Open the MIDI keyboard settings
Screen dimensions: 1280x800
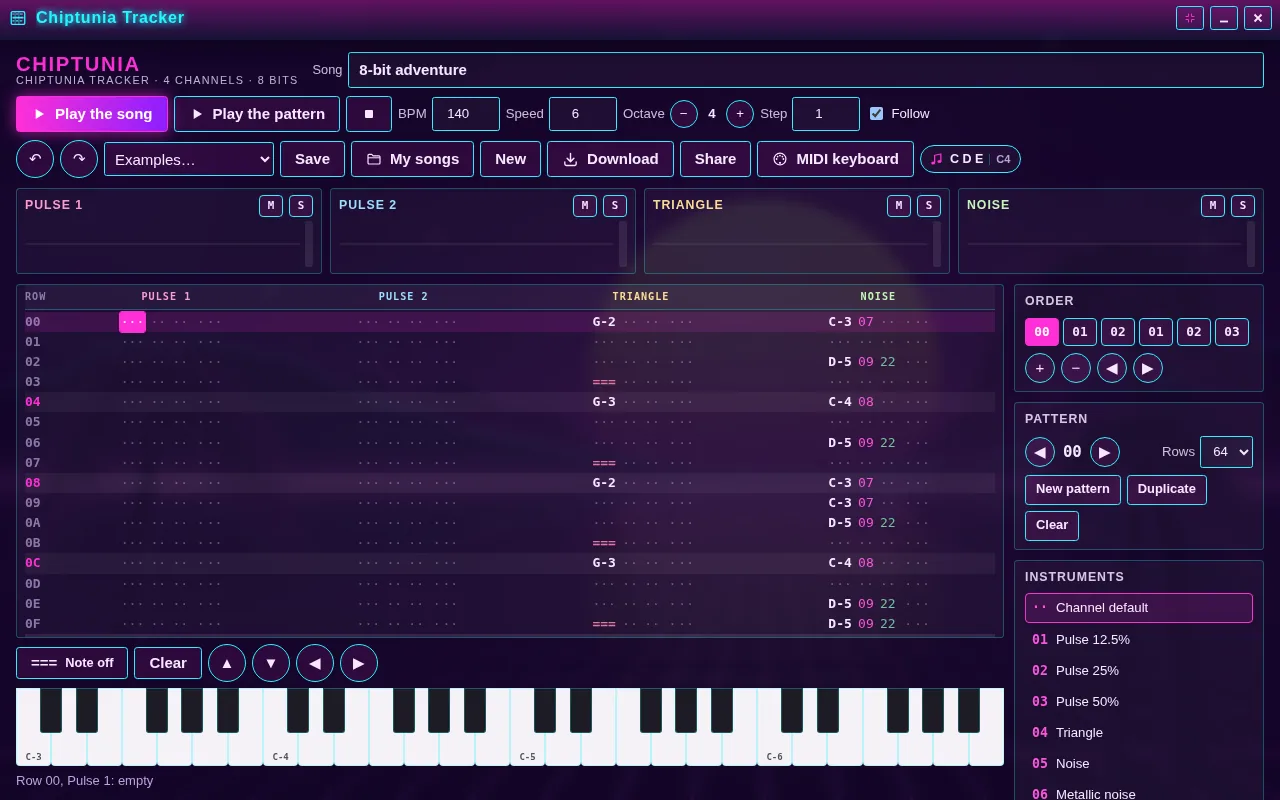click(x=835, y=159)
